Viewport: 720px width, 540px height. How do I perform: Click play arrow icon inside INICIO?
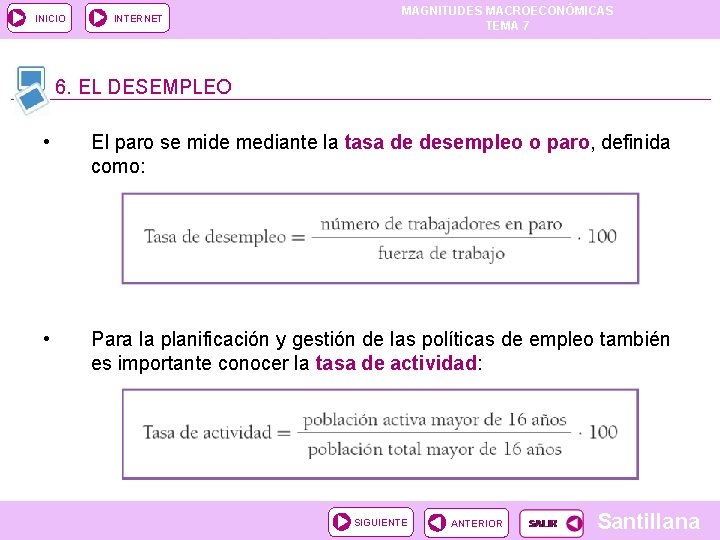click(17, 18)
